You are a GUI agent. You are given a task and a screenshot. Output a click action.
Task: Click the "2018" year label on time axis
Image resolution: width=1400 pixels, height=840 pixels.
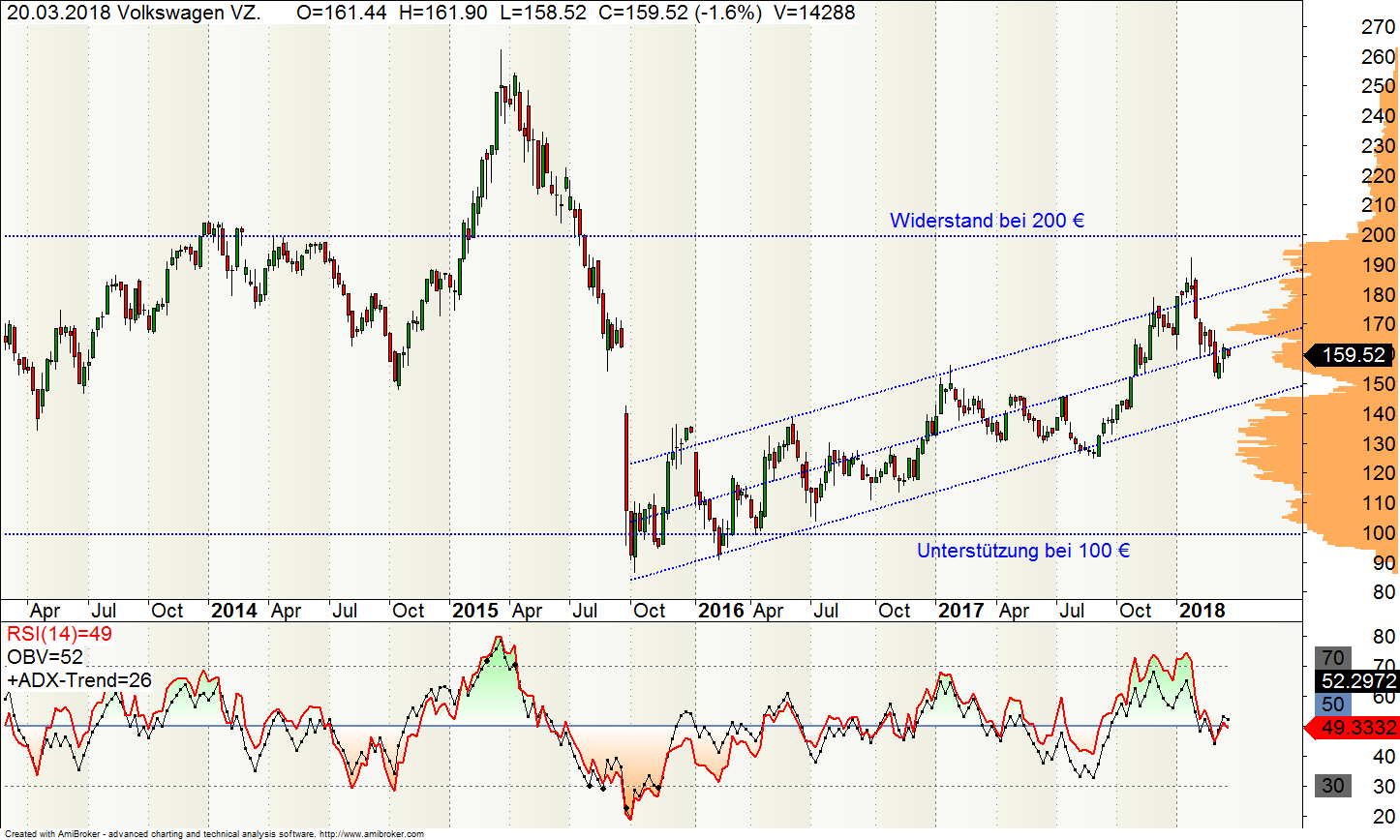tap(1202, 611)
